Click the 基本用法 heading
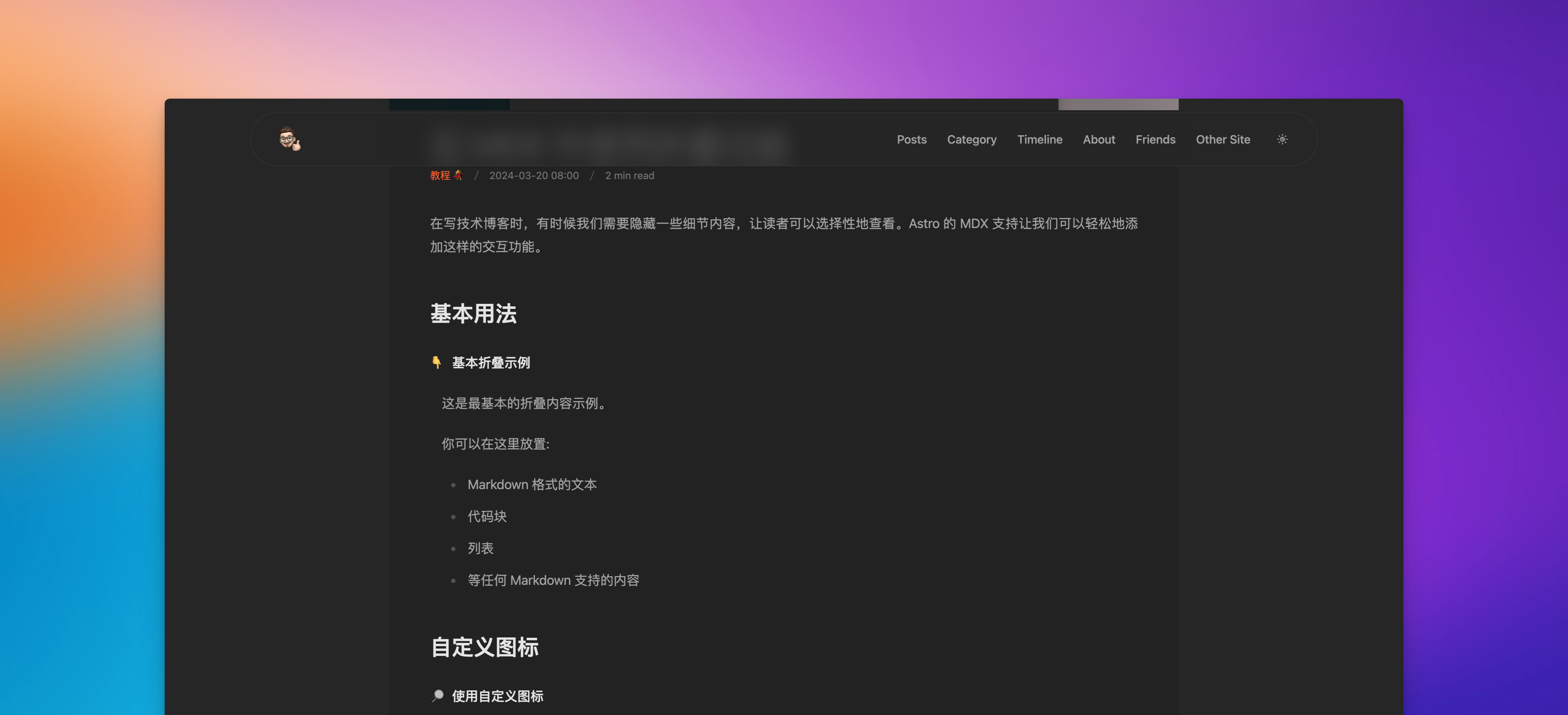Viewport: 1568px width, 715px height. click(473, 313)
